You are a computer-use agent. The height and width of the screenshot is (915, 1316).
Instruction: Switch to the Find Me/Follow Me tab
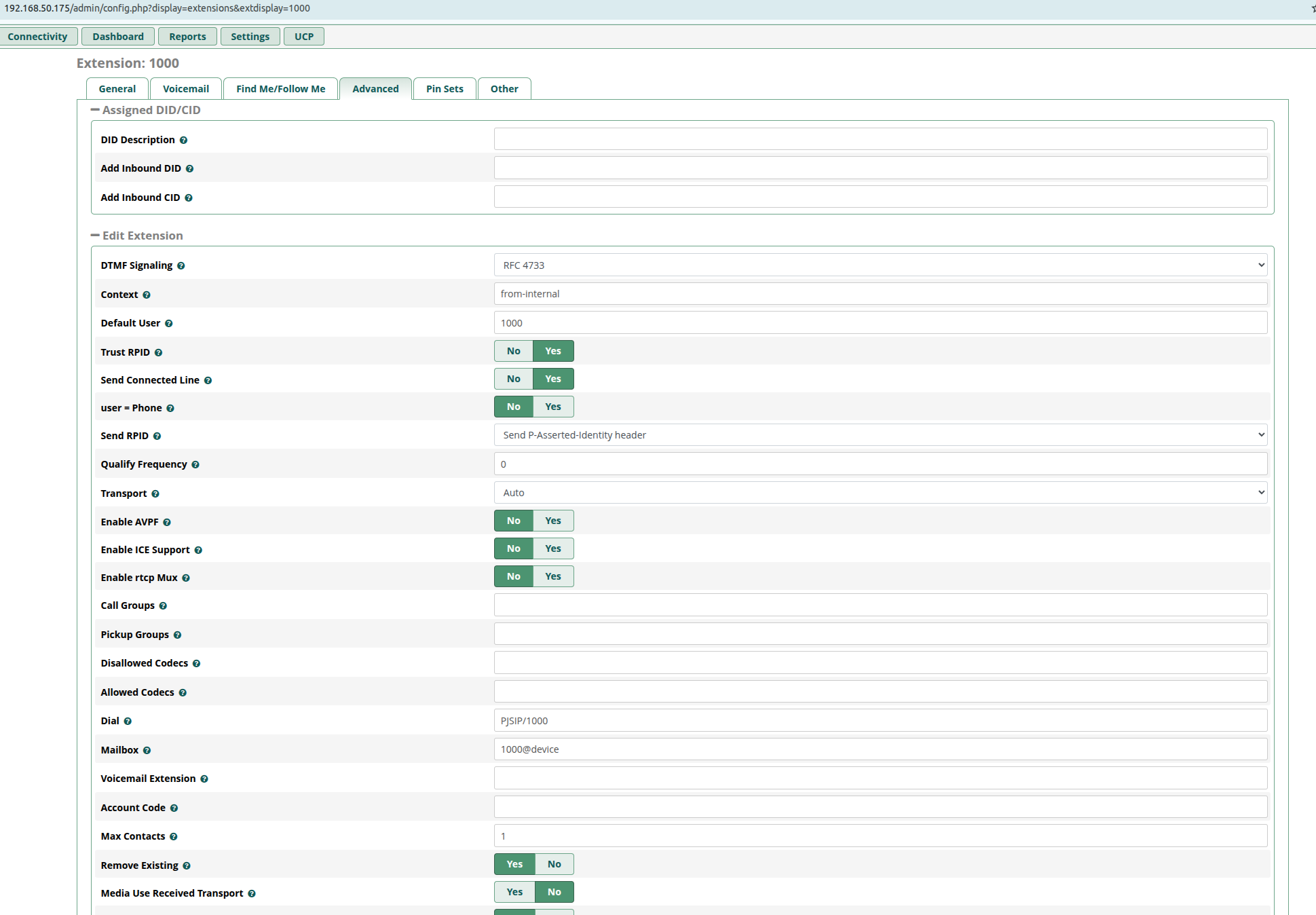281,89
